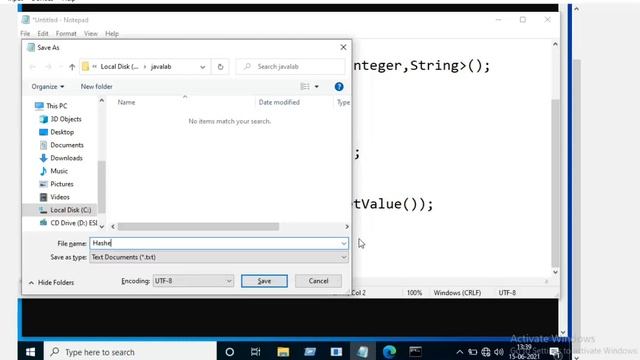Viewport: 640px width, 360px height.
Task: Open the Encoding UTF-8 dropdown
Action: 193,281
